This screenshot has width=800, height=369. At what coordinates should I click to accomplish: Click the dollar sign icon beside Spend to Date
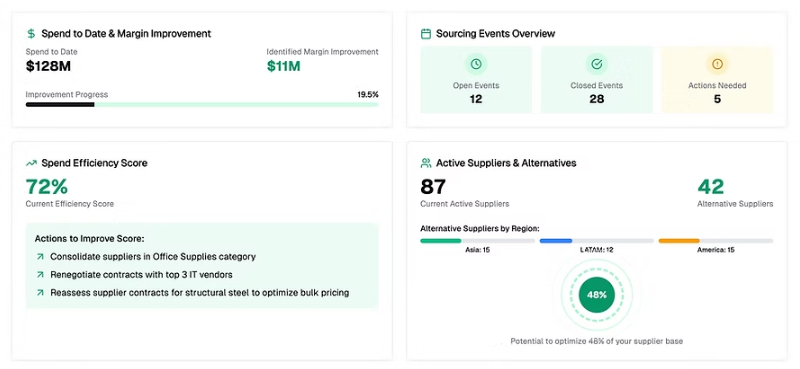(31, 34)
